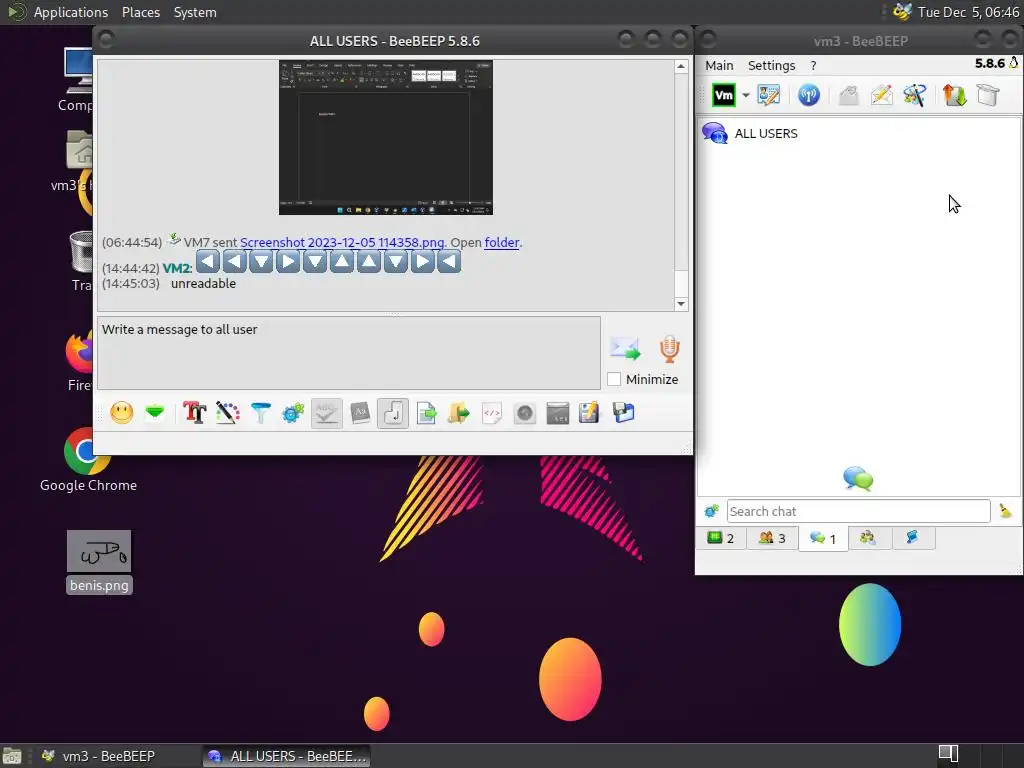Click the received screenshot thumbnail image
Viewport: 1024px width, 768px height.
(x=386, y=137)
